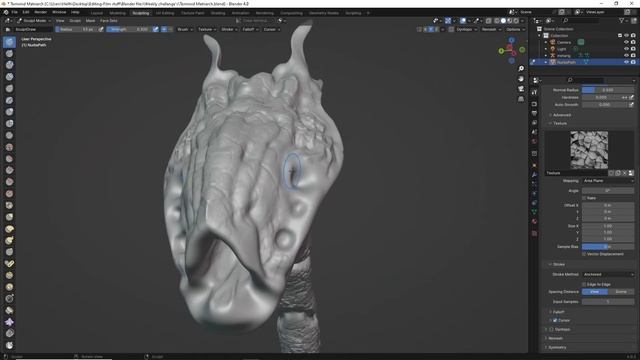Viewport: 640px width, 360px height.
Task: Hide the Light object in outliner
Action: 627,49
